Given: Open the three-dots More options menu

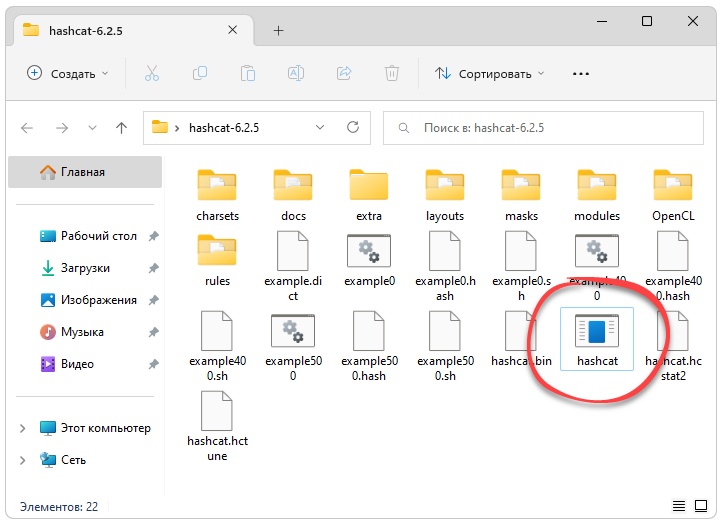Looking at the screenshot, I should (x=581, y=74).
